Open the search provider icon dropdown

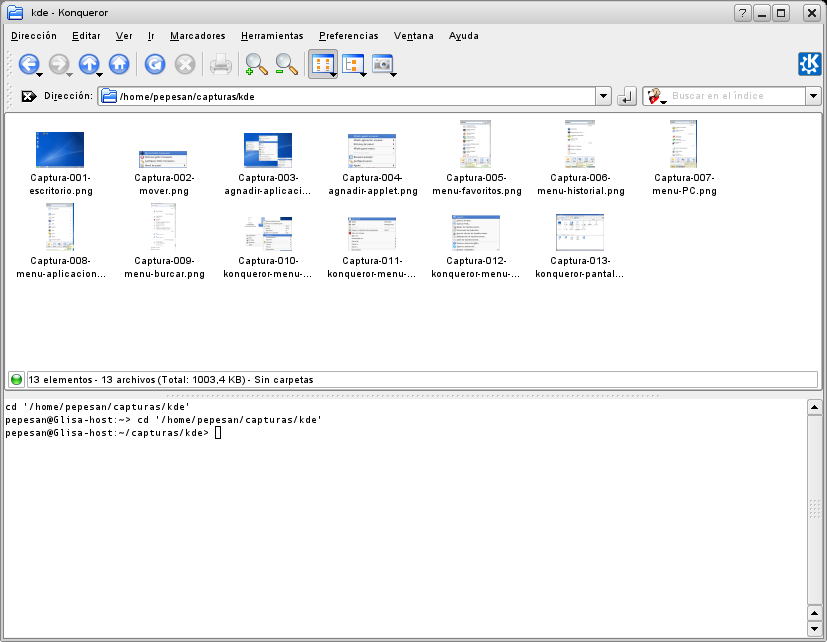(656, 97)
